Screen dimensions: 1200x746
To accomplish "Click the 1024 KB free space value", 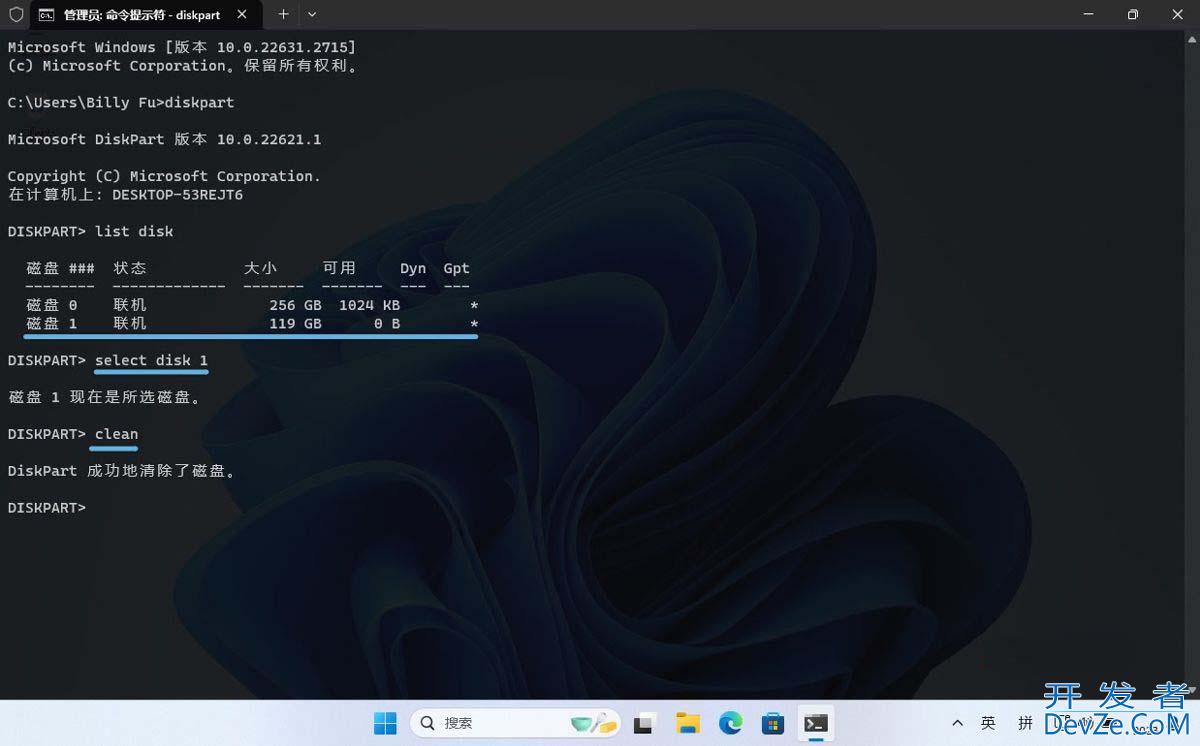I will (369, 305).
